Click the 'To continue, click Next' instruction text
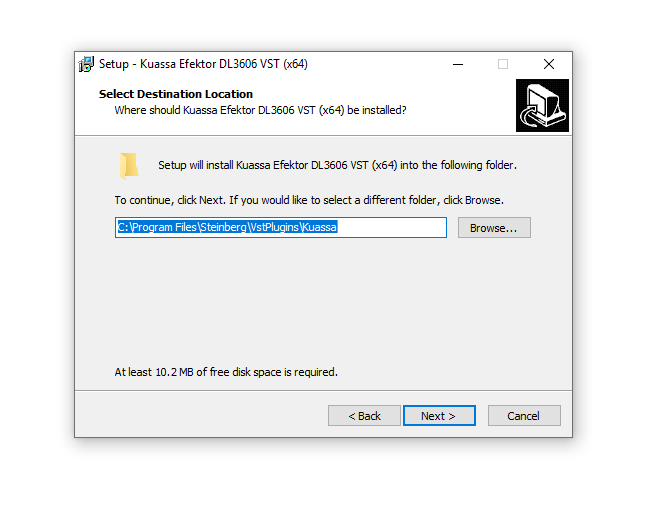This screenshot has height=521, width=661. coord(309,200)
